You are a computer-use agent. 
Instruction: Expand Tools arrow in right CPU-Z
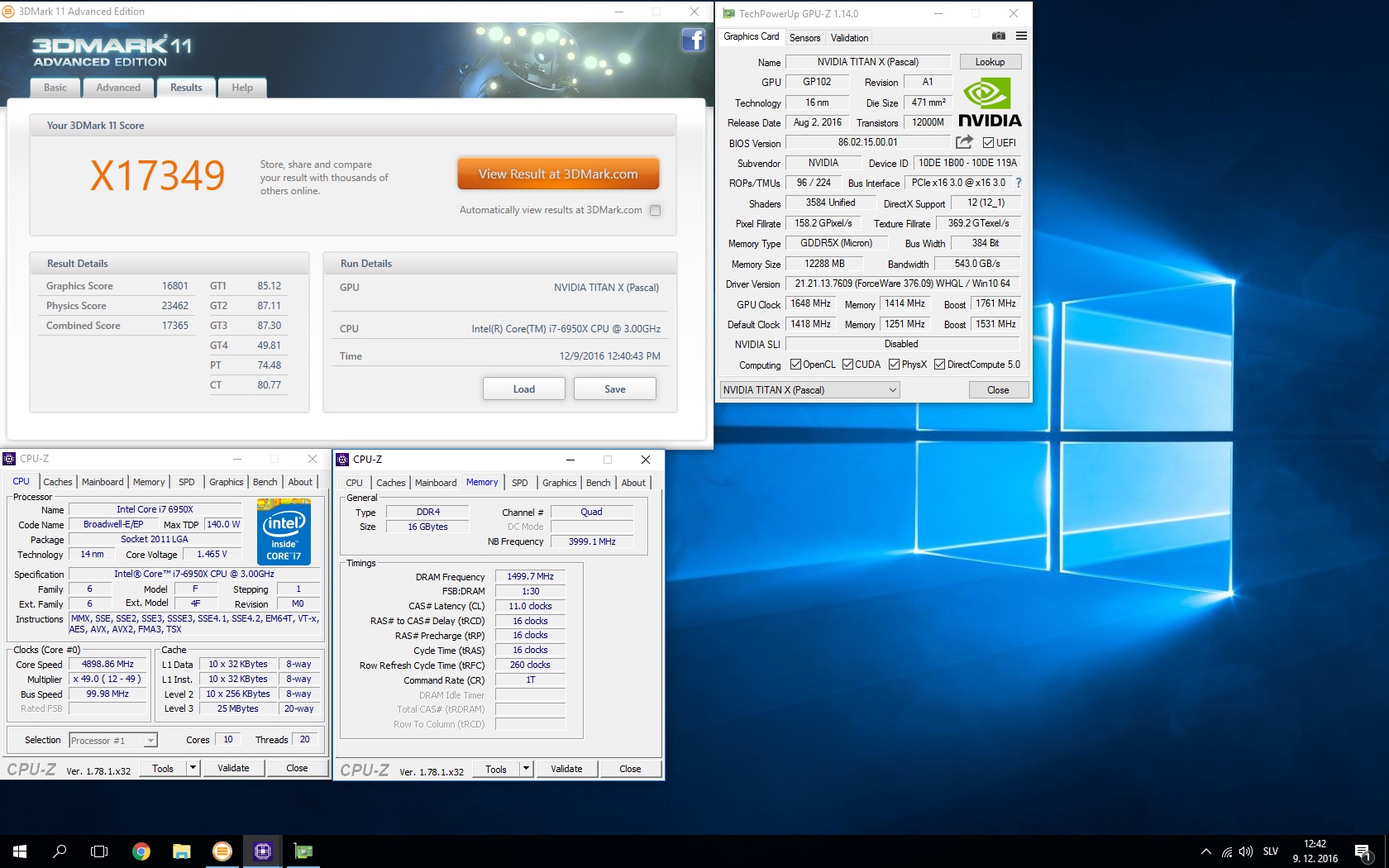pos(526,769)
